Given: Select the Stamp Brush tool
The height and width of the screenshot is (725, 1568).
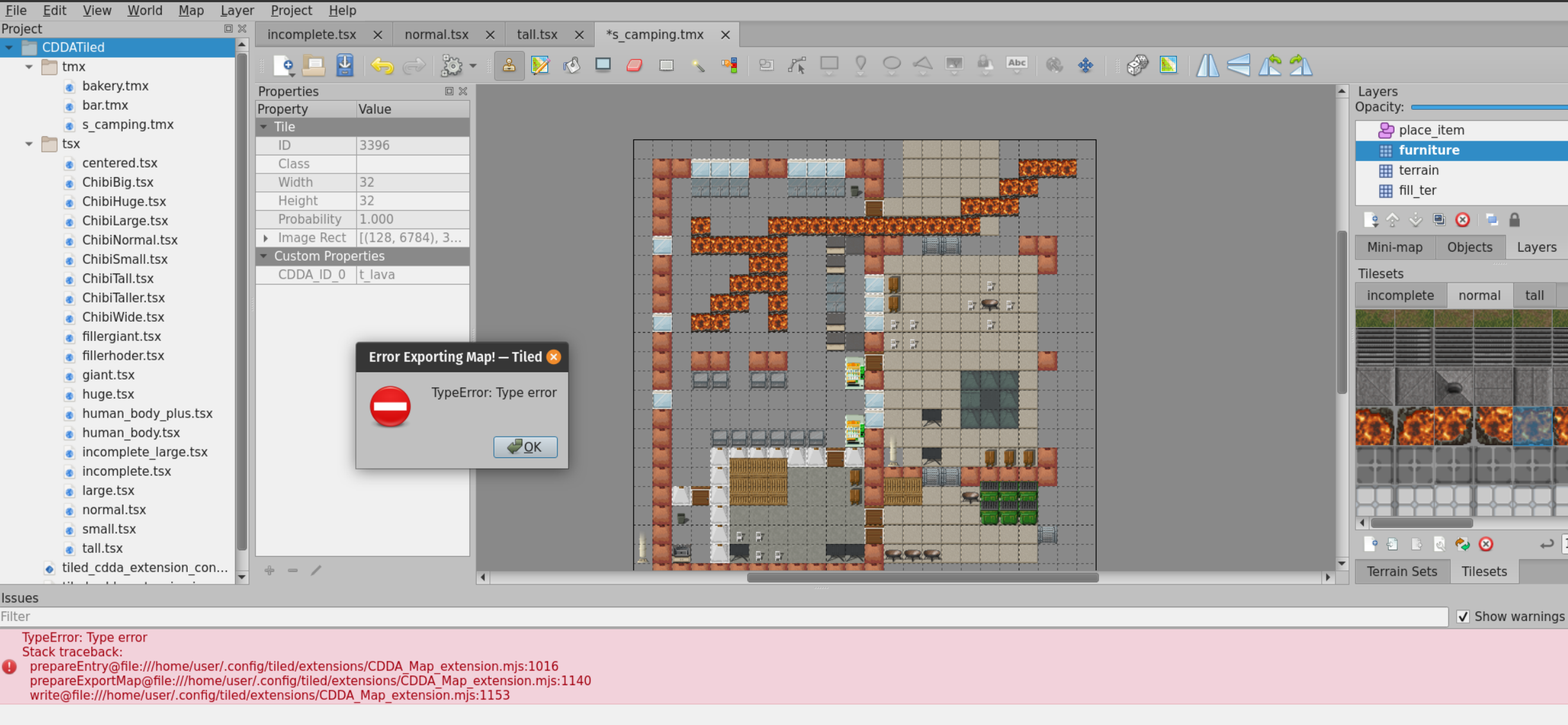Looking at the screenshot, I should tap(509, 65).
